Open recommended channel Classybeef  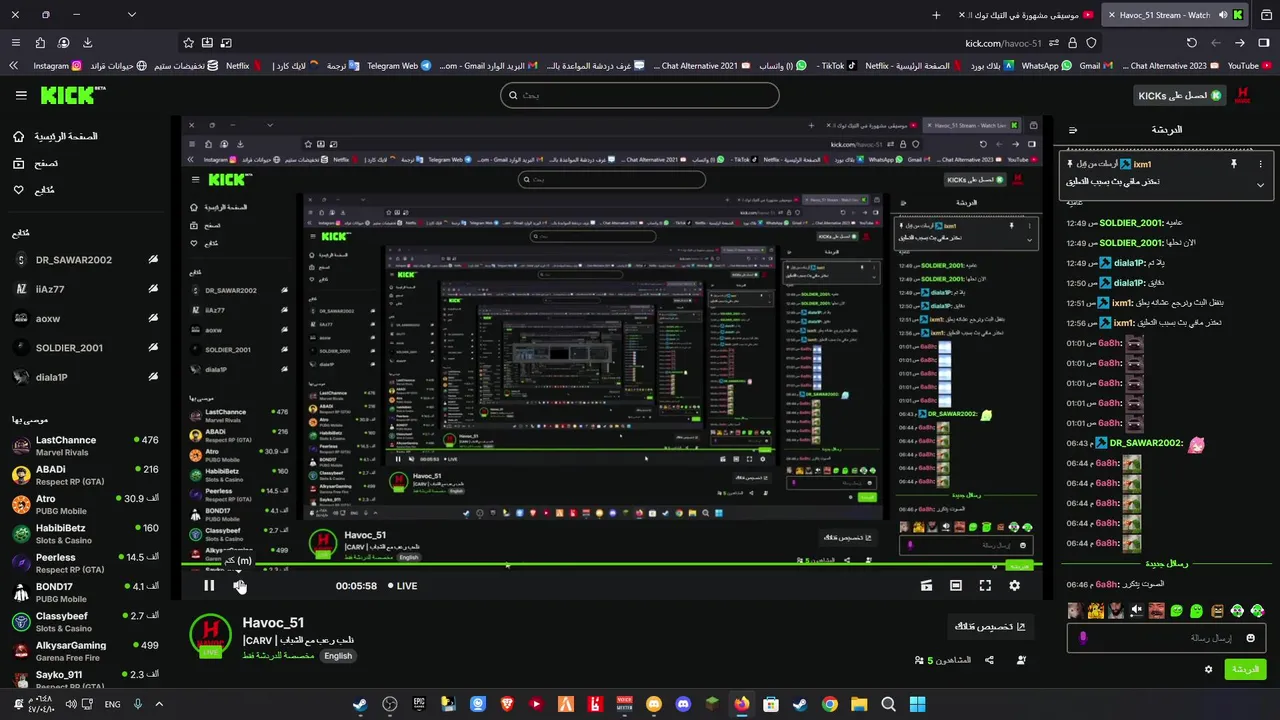coord(87,622)
